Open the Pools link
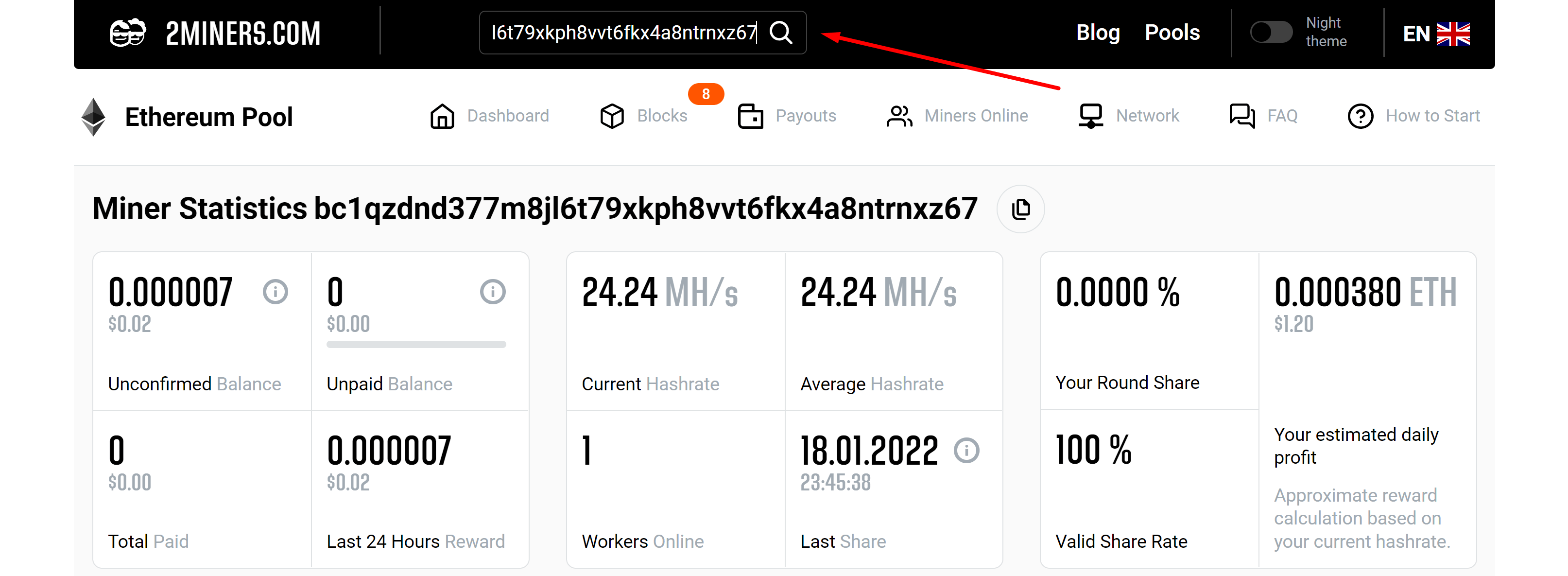This screenshot has height=576, width=1568. [x=1172, y=32]
